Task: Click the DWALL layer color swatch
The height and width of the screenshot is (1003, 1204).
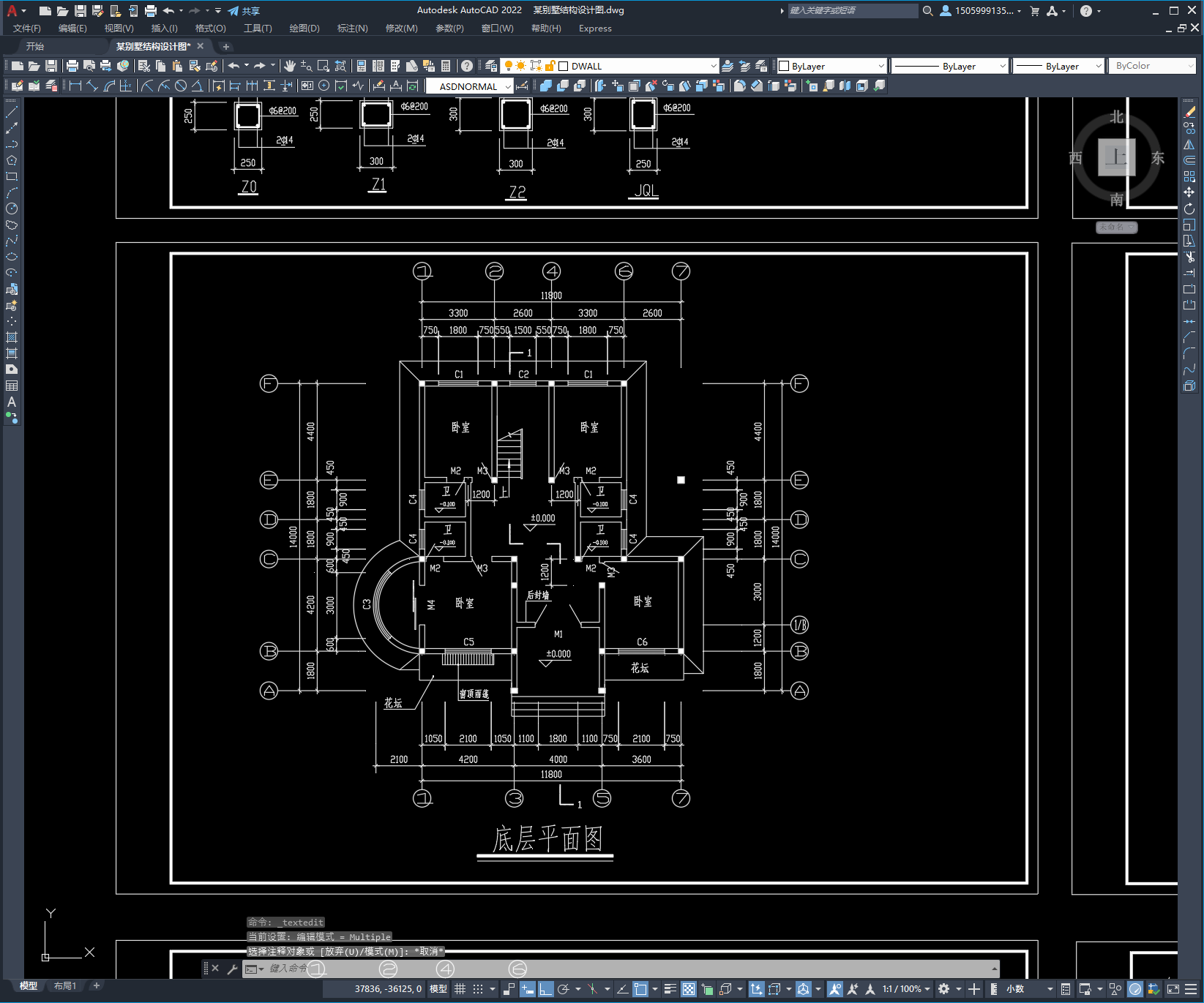Action: click(564, 66)
